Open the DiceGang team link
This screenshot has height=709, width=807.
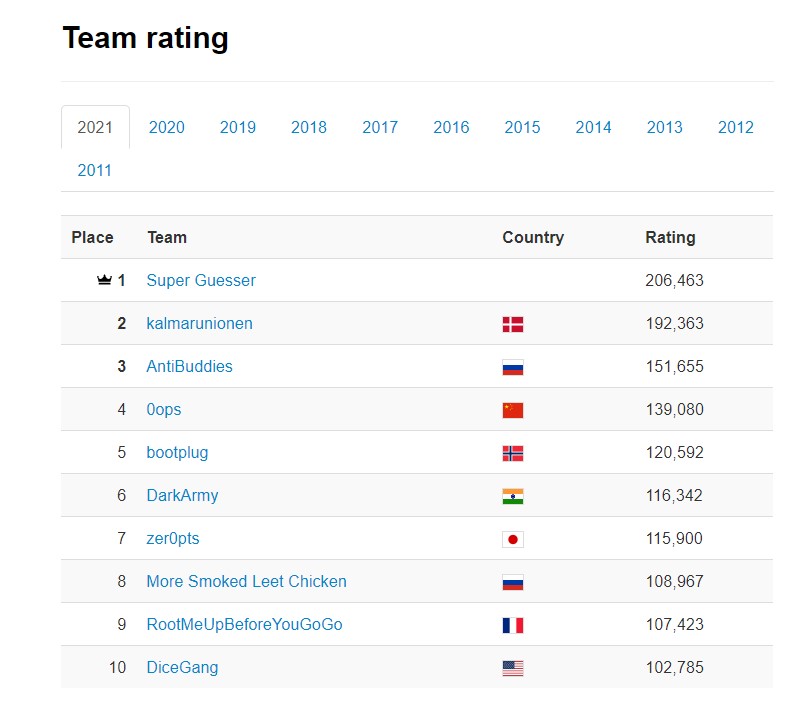pyautogui.click(x=182, y=667)
